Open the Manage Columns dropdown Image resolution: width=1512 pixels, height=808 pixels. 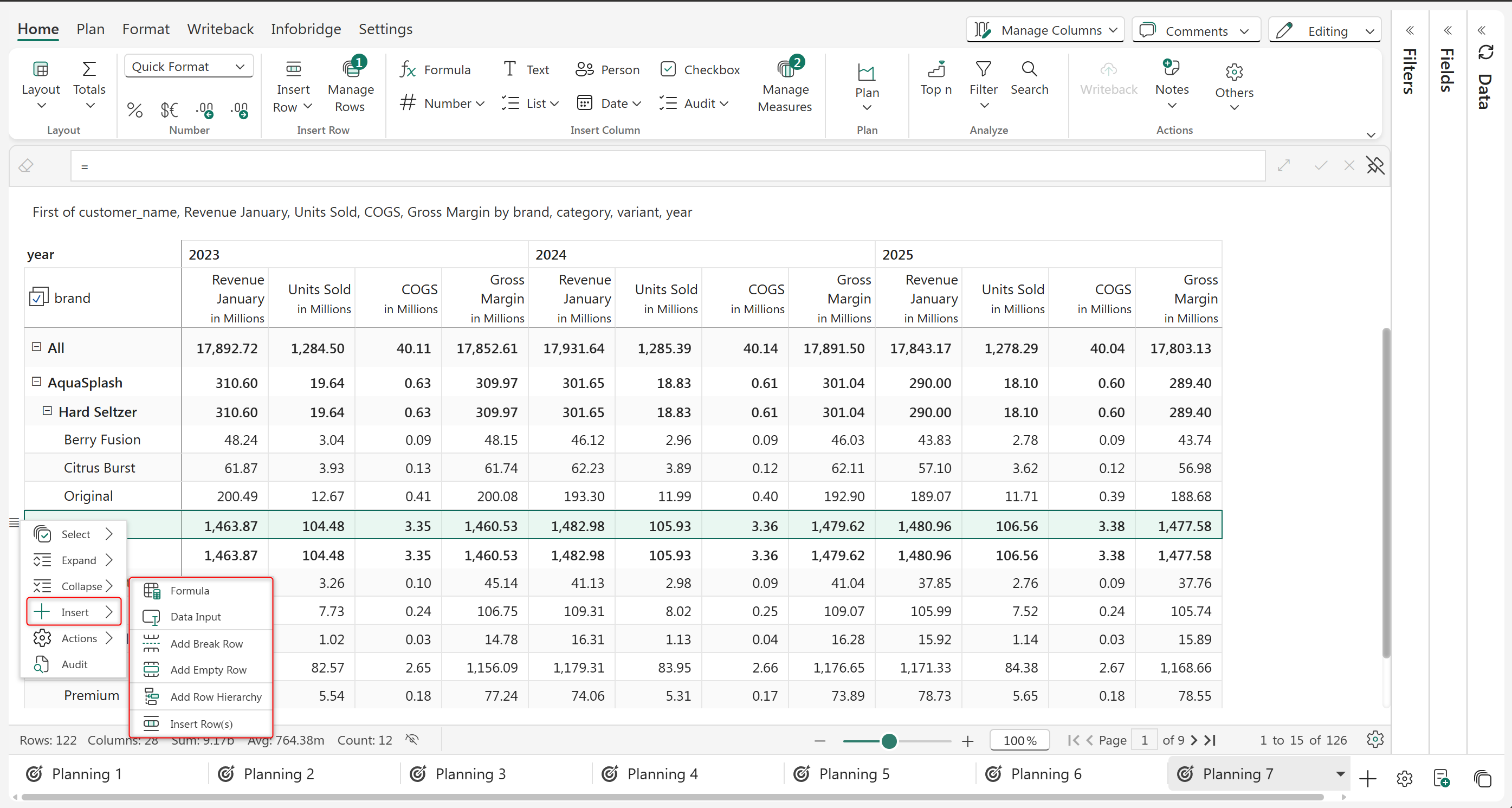[x=1045, y=30]
